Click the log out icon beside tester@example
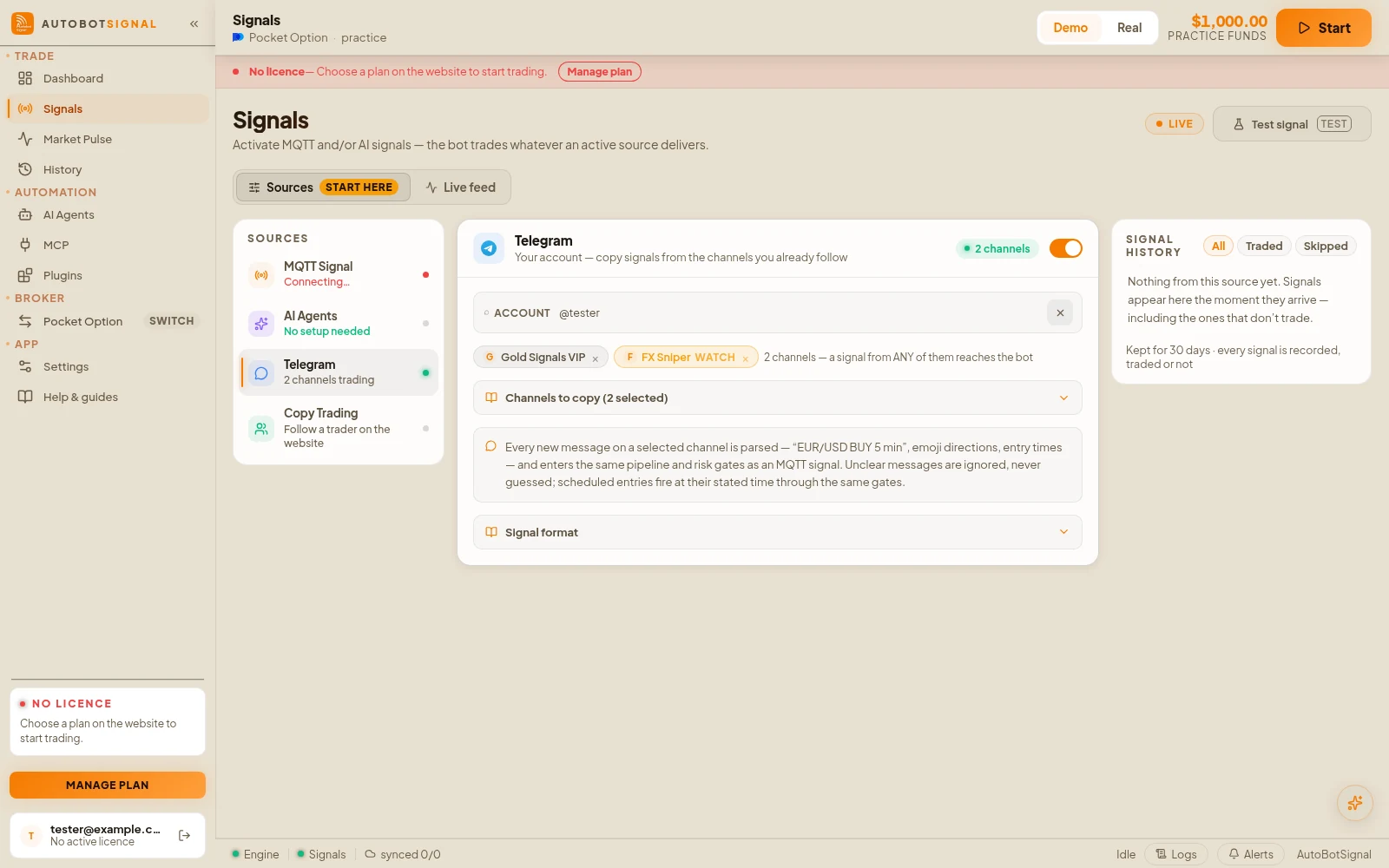 tap(184, 835)
